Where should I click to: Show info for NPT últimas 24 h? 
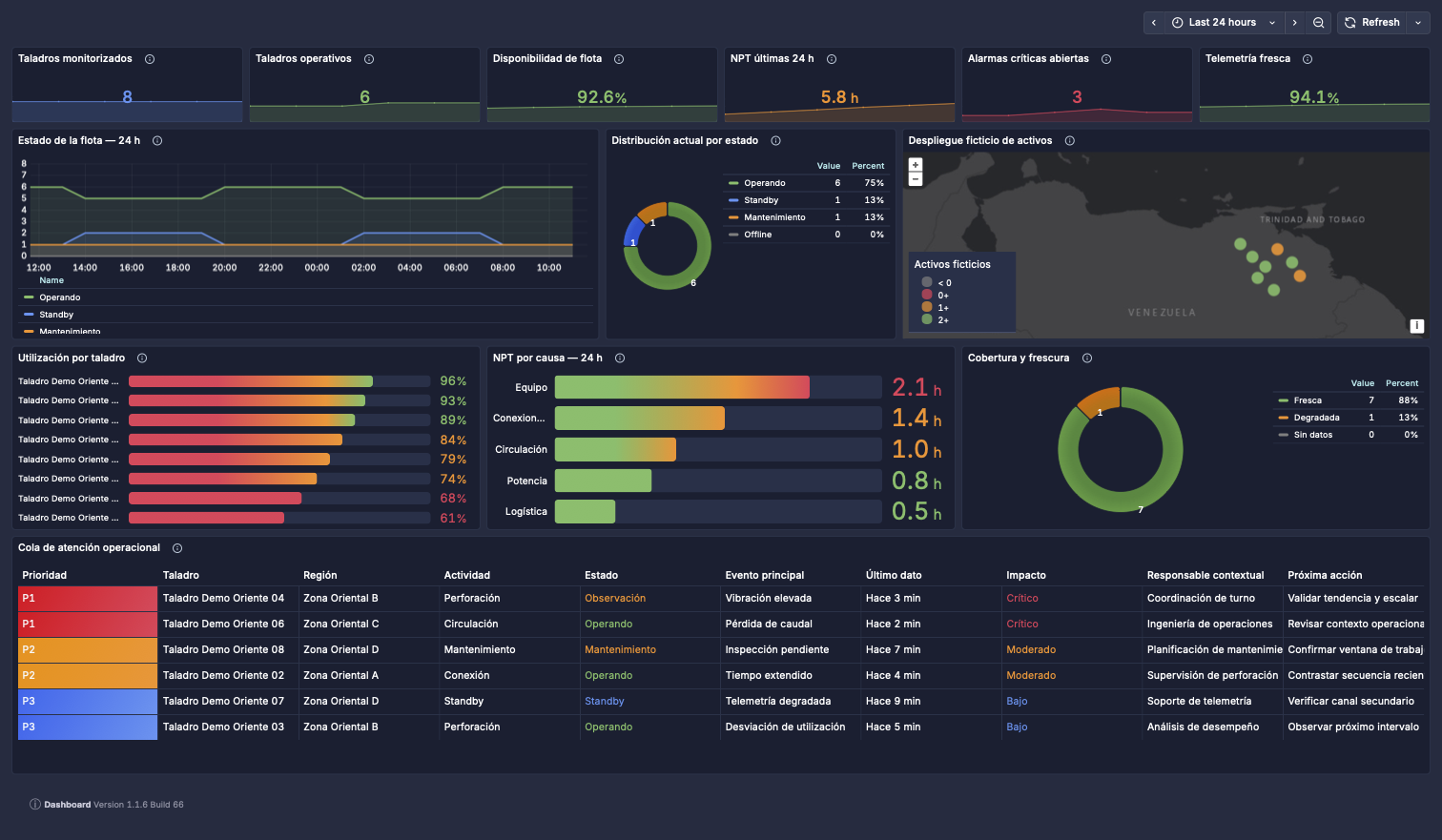(x=832, y=59)
